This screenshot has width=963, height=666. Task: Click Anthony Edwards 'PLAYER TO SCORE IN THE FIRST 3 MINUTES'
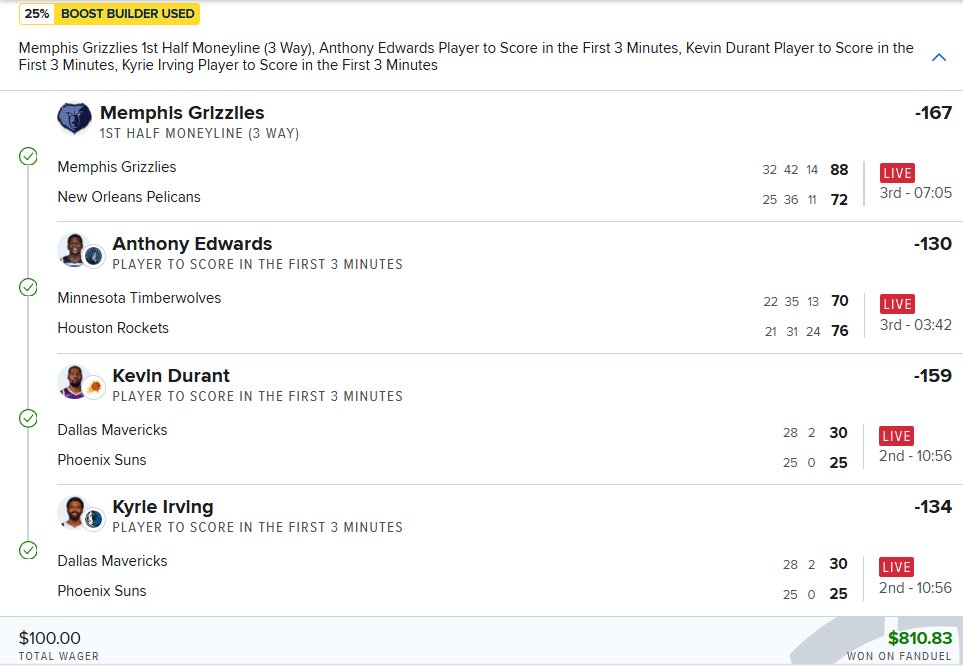tap(257, 264)
